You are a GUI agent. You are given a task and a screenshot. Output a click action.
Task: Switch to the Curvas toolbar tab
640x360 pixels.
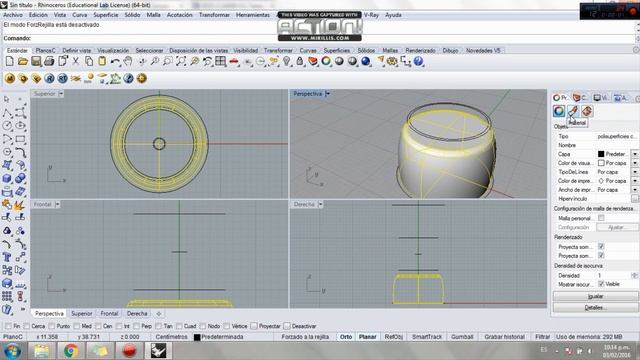coord(308,50)
